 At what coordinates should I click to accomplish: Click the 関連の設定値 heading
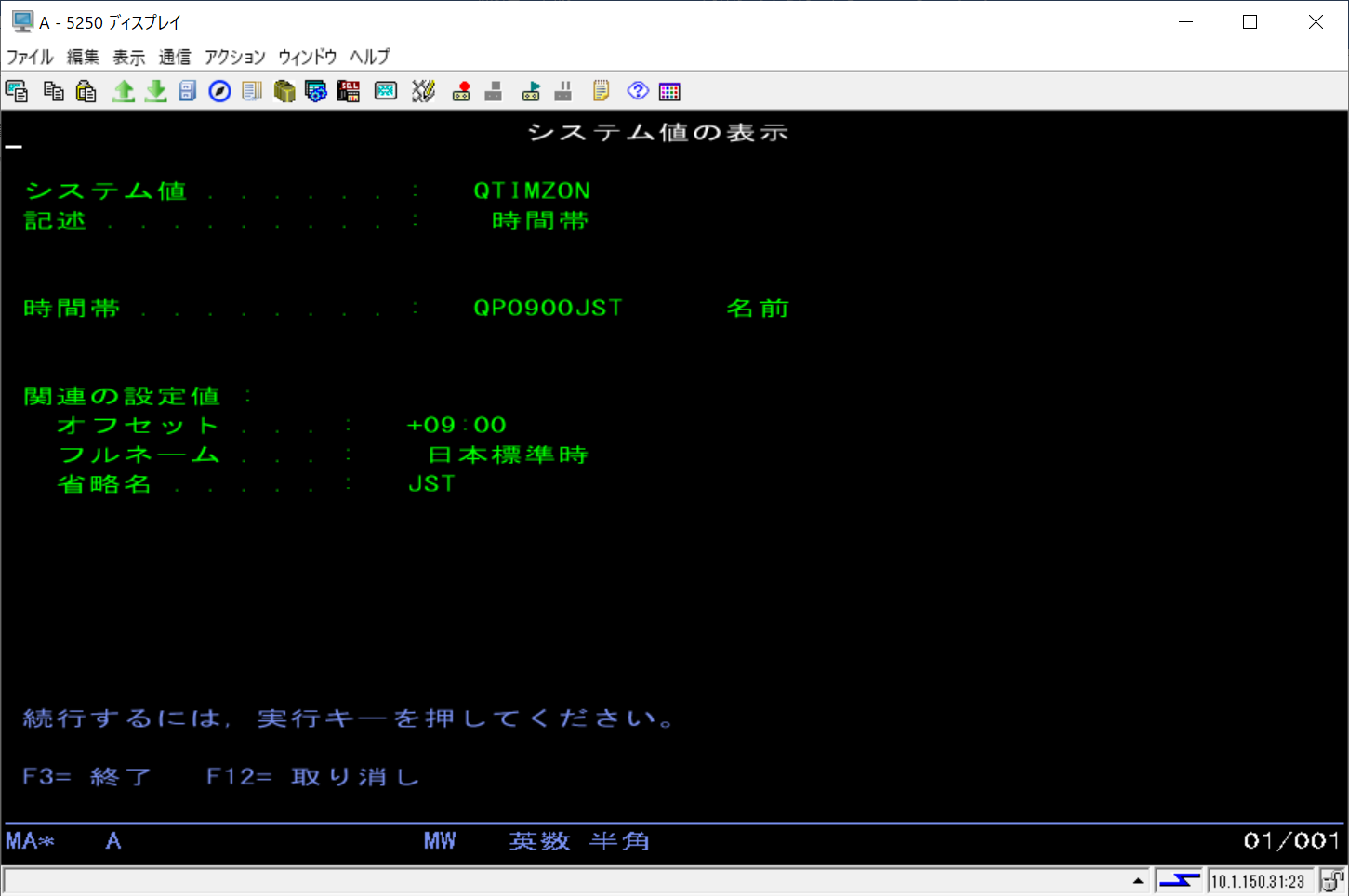122,396
